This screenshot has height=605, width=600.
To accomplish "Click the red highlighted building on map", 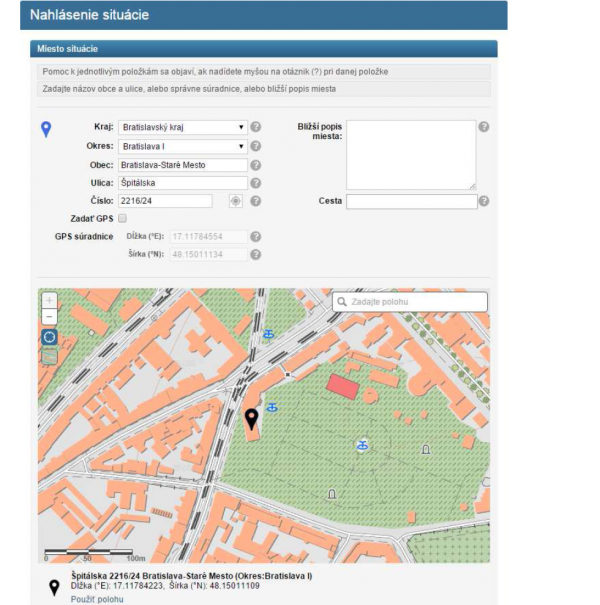I will coord(343,386).
